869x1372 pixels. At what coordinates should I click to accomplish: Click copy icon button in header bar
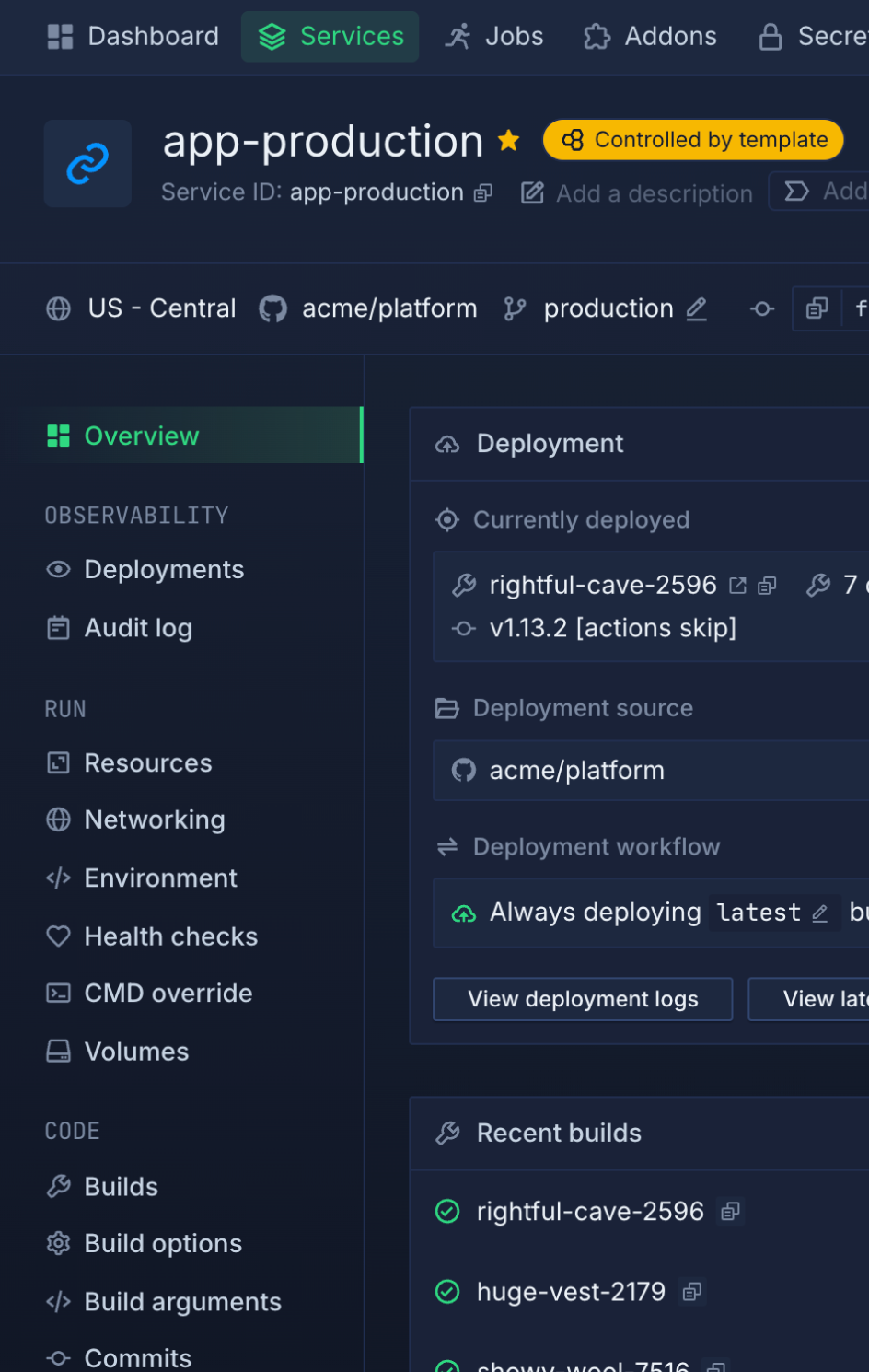click(x=817, y=309)
